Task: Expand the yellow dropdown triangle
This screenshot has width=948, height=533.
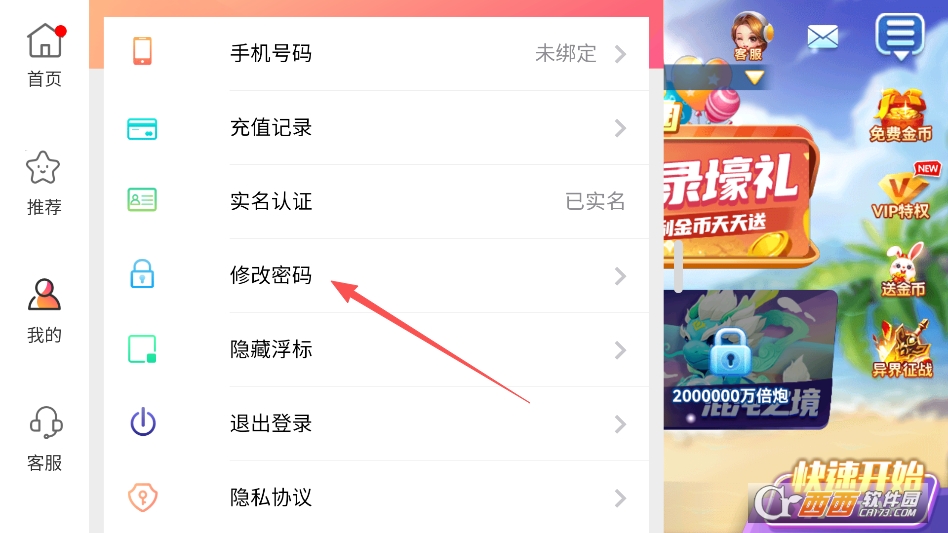Action: pyautogui.click(x=754, y=77)
